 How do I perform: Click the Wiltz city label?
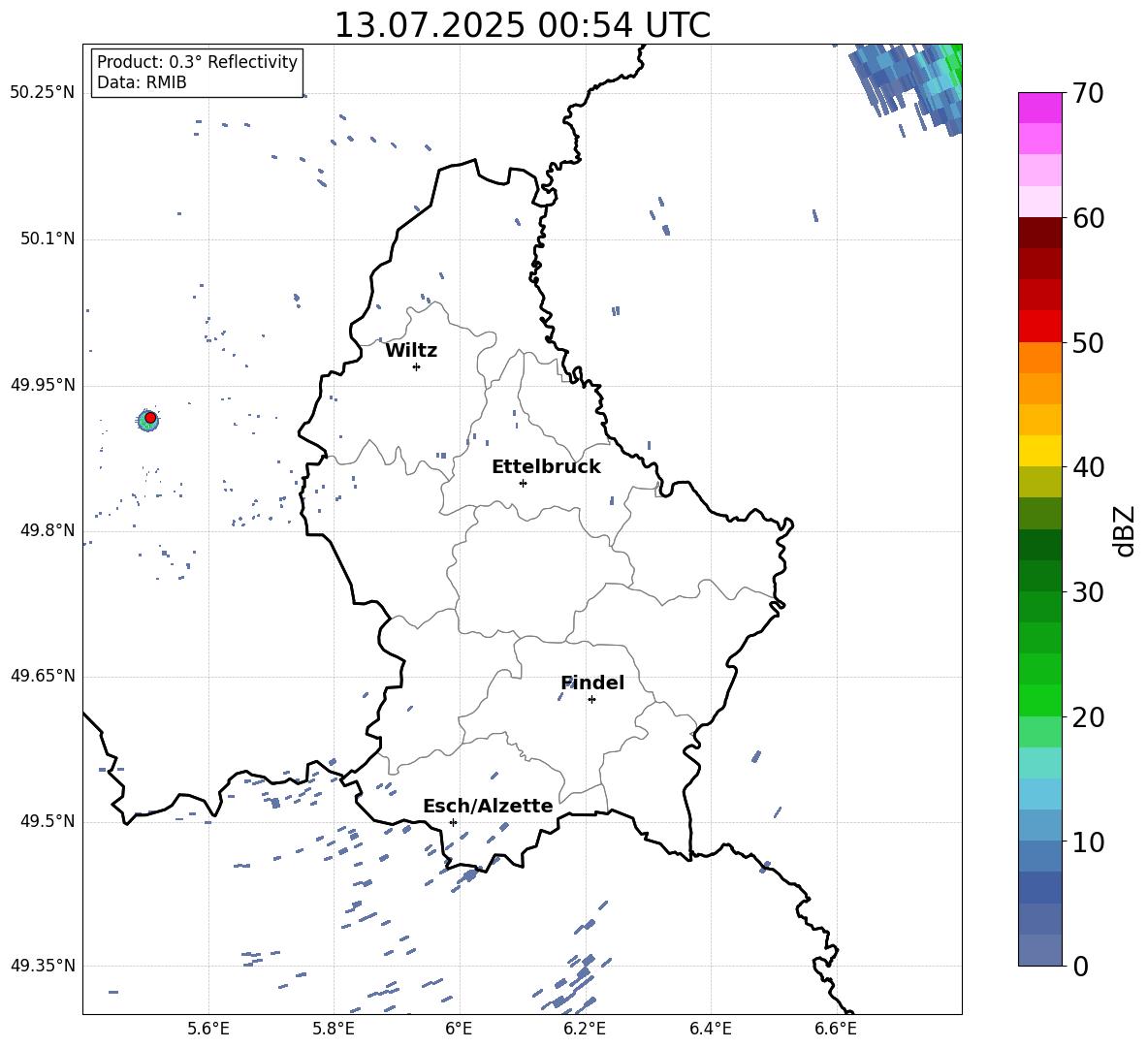tap(411, 351)
